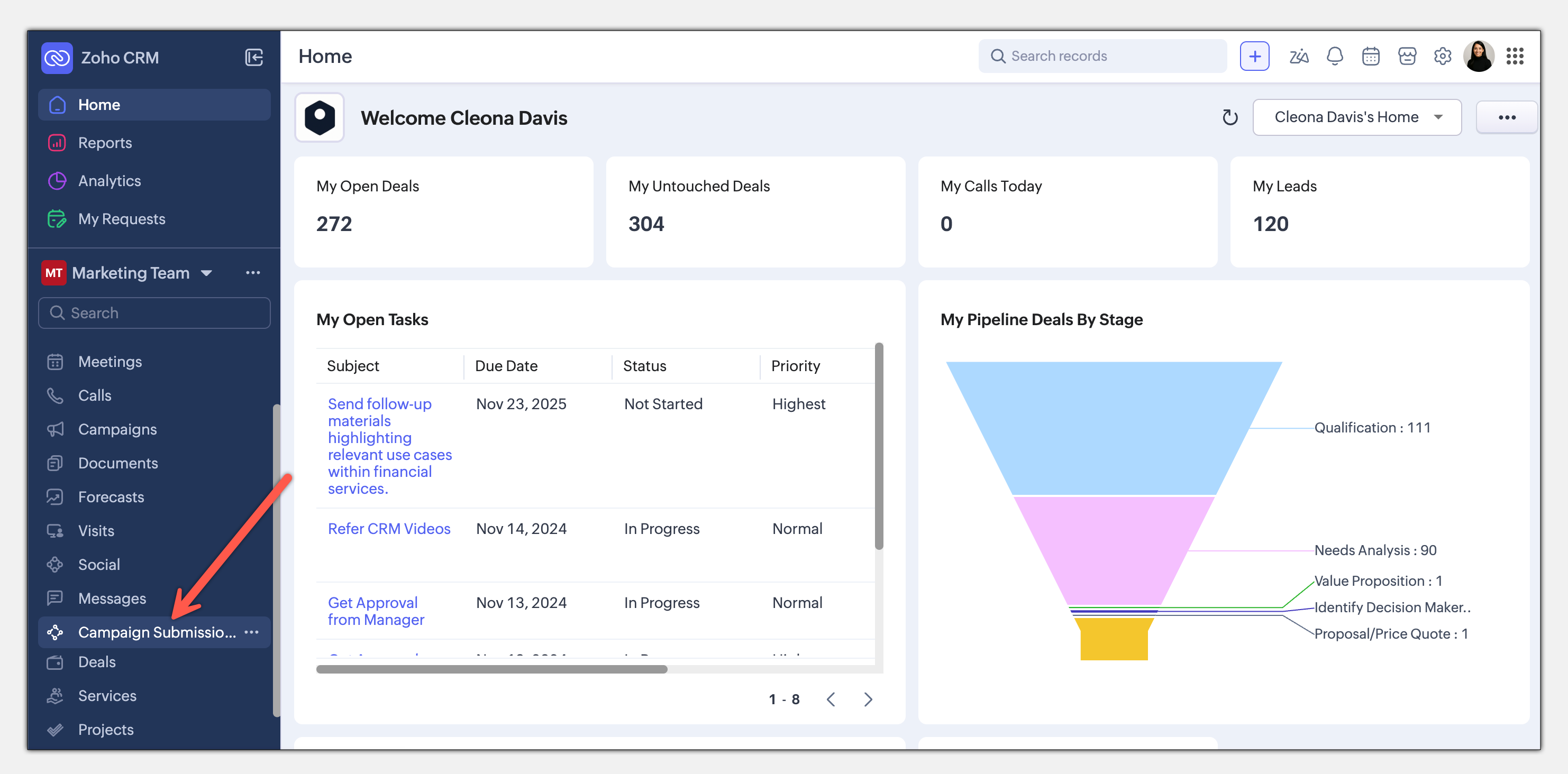Open Campaign Submission module's three-dot options
The image size is (1568, 774).
[251, 632]
